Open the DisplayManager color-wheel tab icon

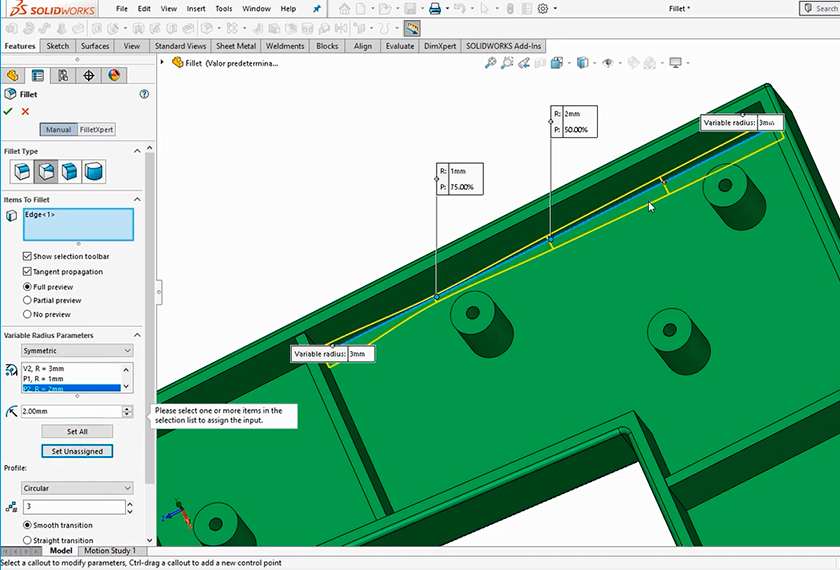pos(114,75)
